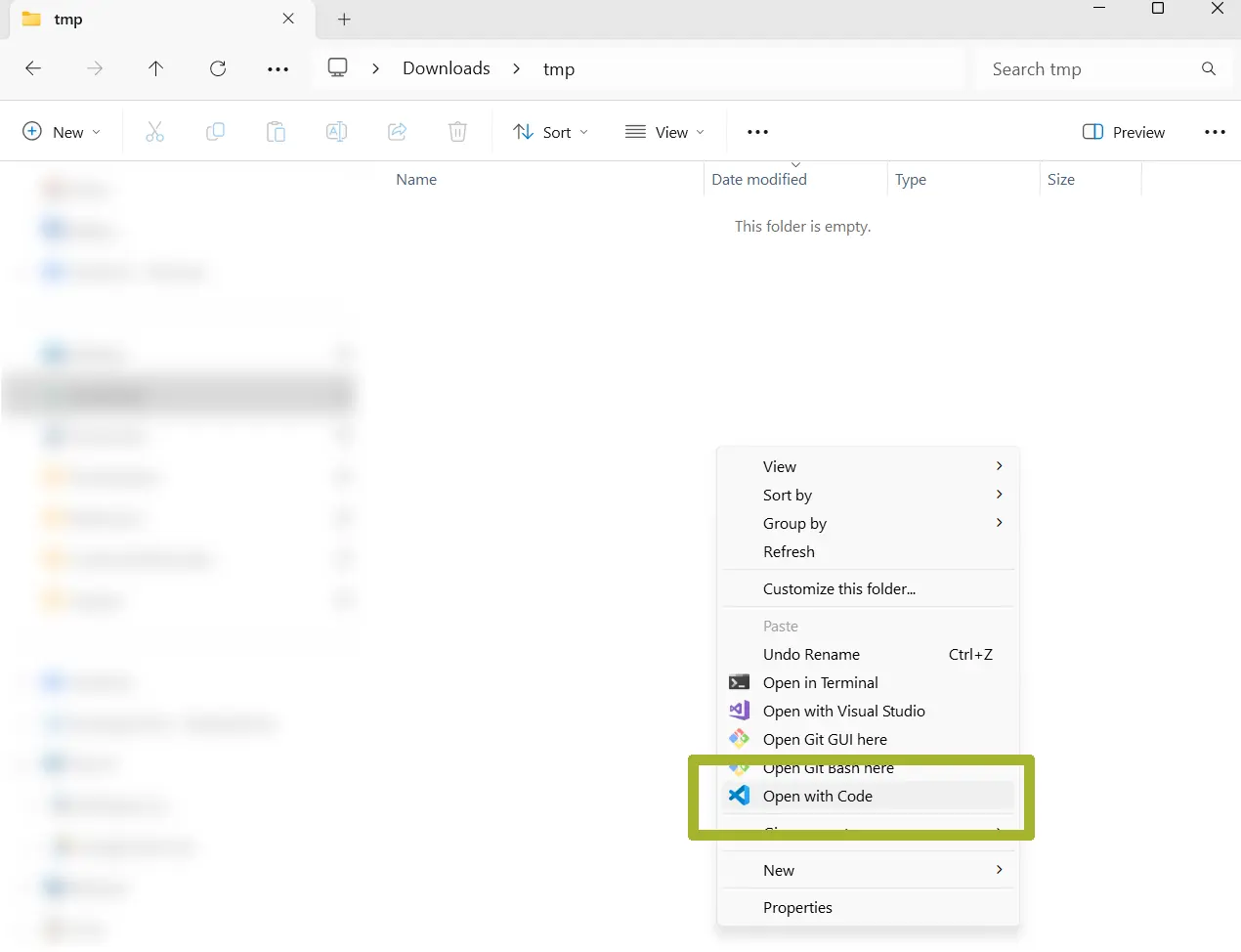The image size is (1241, 952).
Task: Select Open with Code menu item
Action: [817, 796]
